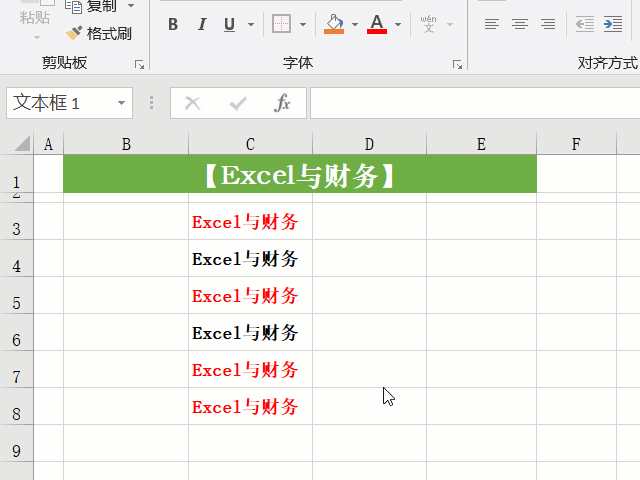640x480 pixels.
Task: Select column B header
Action: (126, 144)
